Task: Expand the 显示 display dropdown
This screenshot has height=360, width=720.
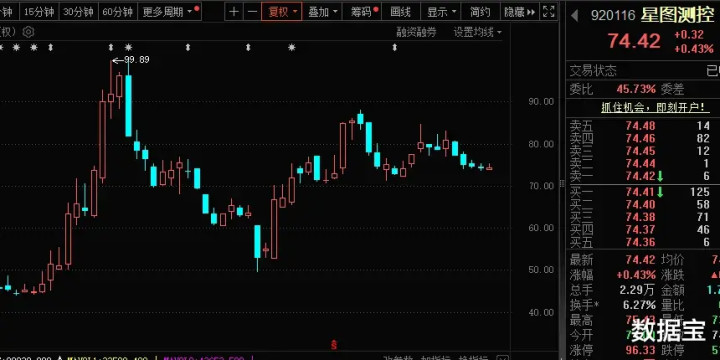Action: pyautogui.click(x=441, y=12)
